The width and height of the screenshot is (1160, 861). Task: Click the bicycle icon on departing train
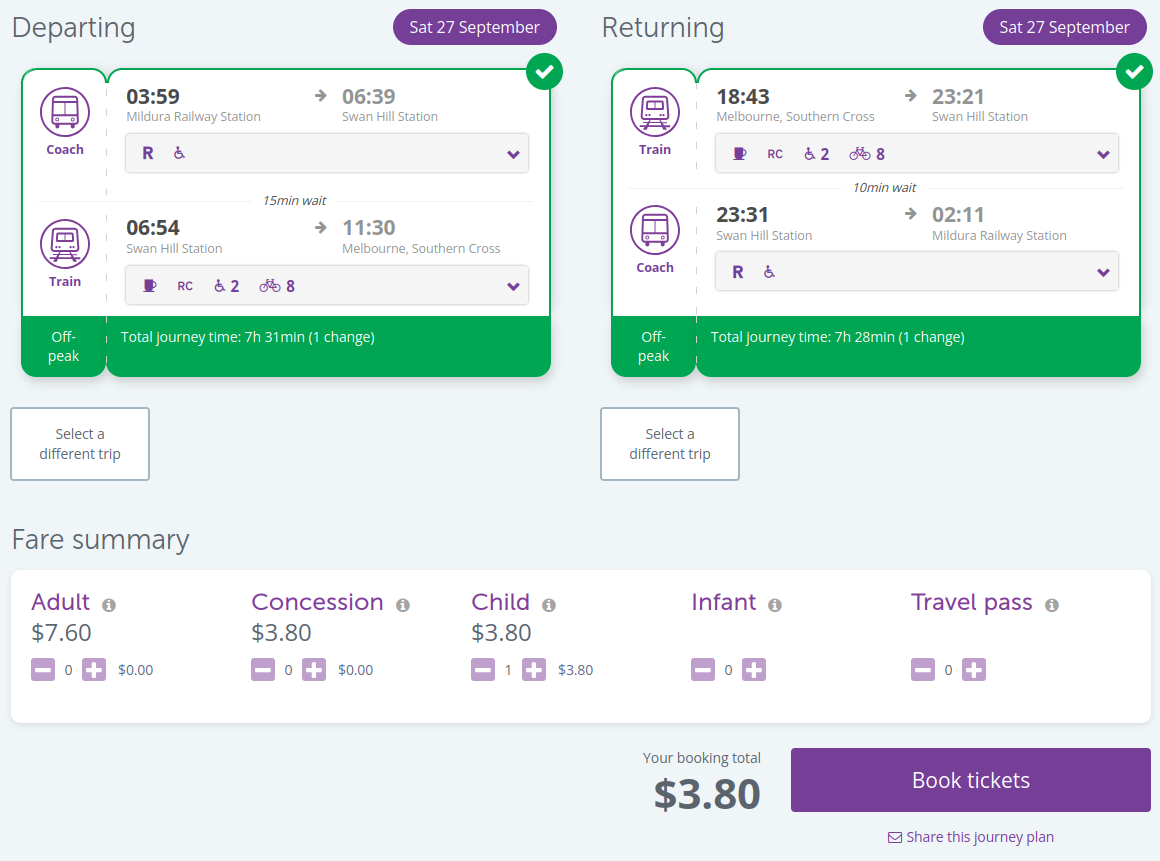coord(270,286)
